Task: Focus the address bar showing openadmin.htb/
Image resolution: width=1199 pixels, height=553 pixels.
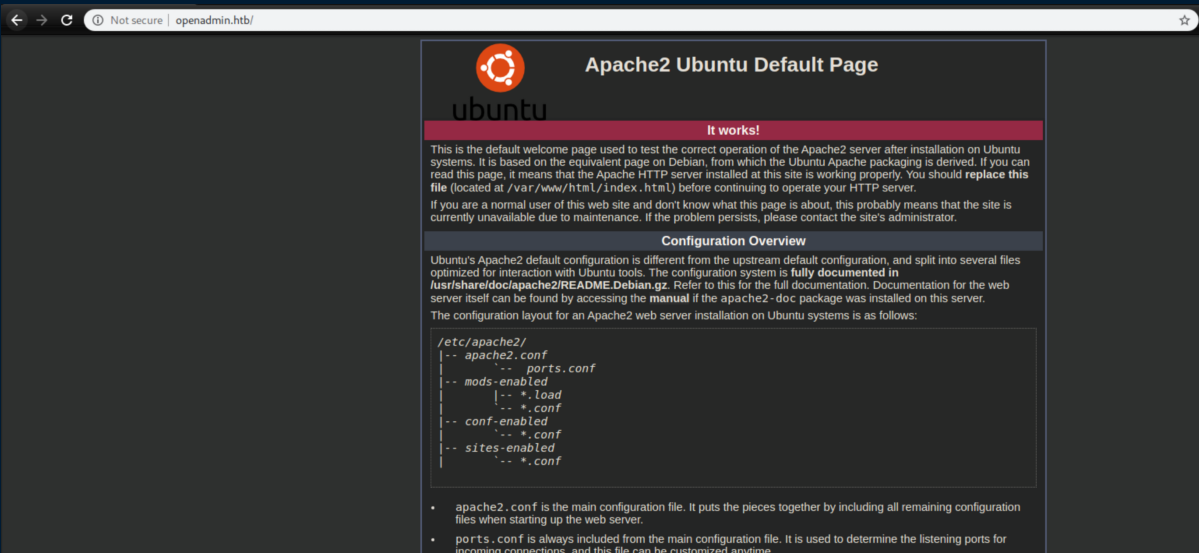Action: (600, 20)
